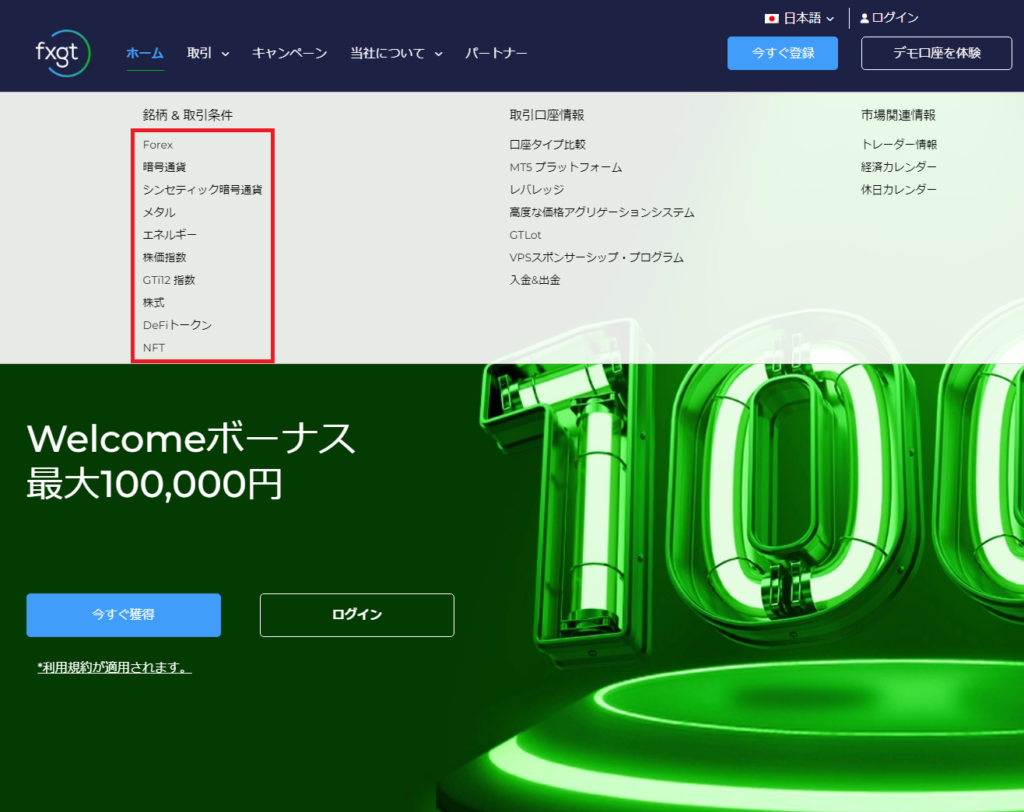Click the 今すぐ獲得 button

pos(122,615)
